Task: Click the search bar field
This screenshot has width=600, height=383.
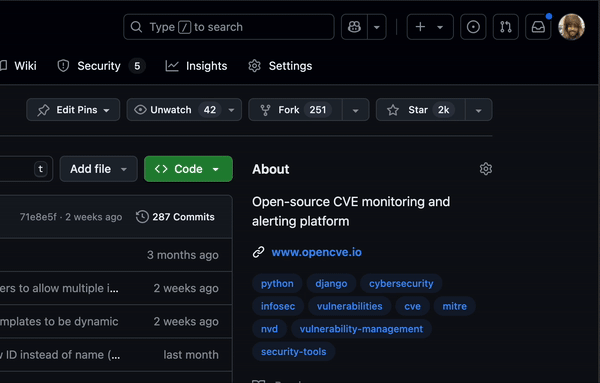Action: click(229, 27)
